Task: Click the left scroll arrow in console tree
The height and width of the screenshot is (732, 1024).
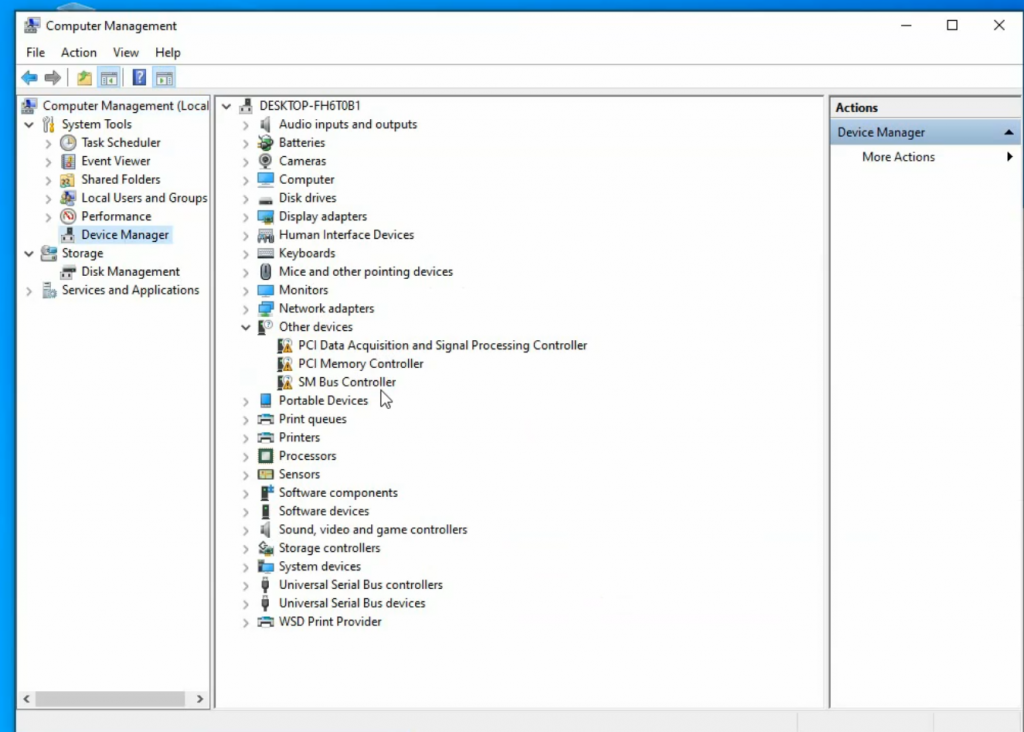Action: click(x=26, y=699)
